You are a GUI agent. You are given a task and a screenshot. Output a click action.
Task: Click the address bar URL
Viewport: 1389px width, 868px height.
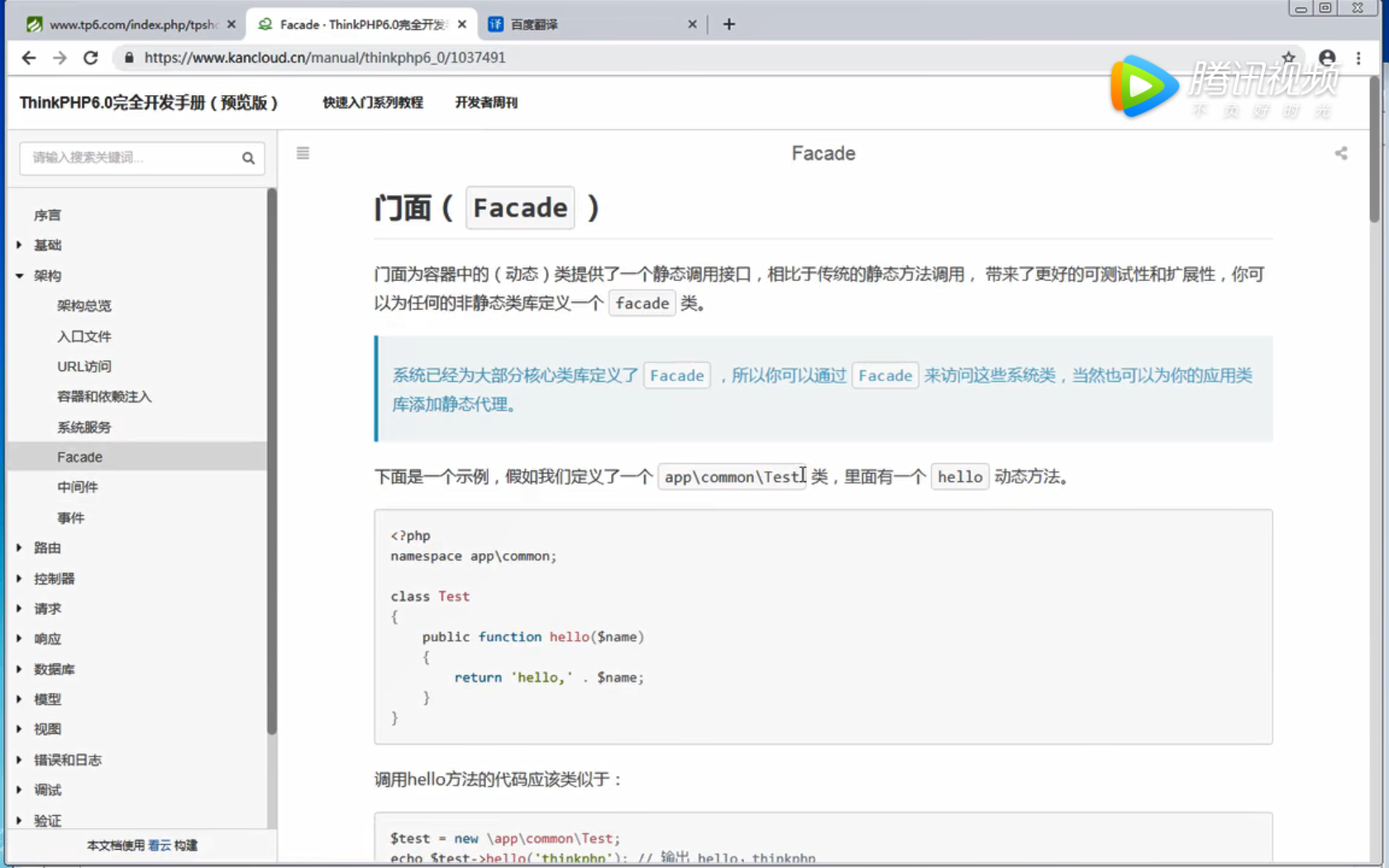[325, 58]
